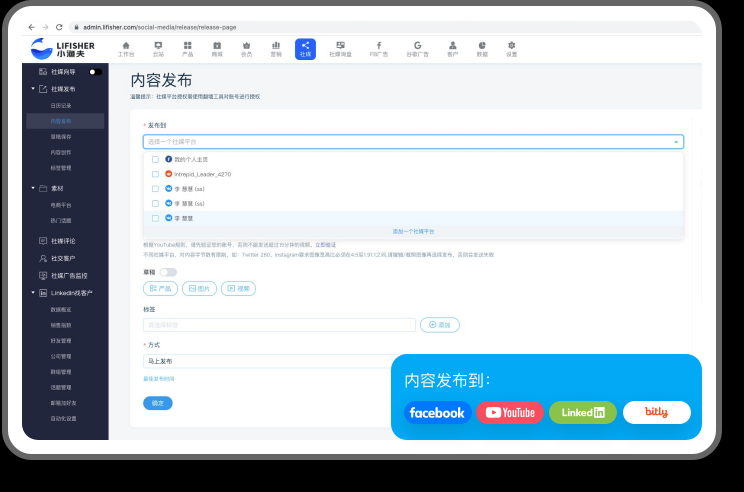744x492 pixels.
Task: Open 标签管理 in the sidebar
Action: [61, 168]
